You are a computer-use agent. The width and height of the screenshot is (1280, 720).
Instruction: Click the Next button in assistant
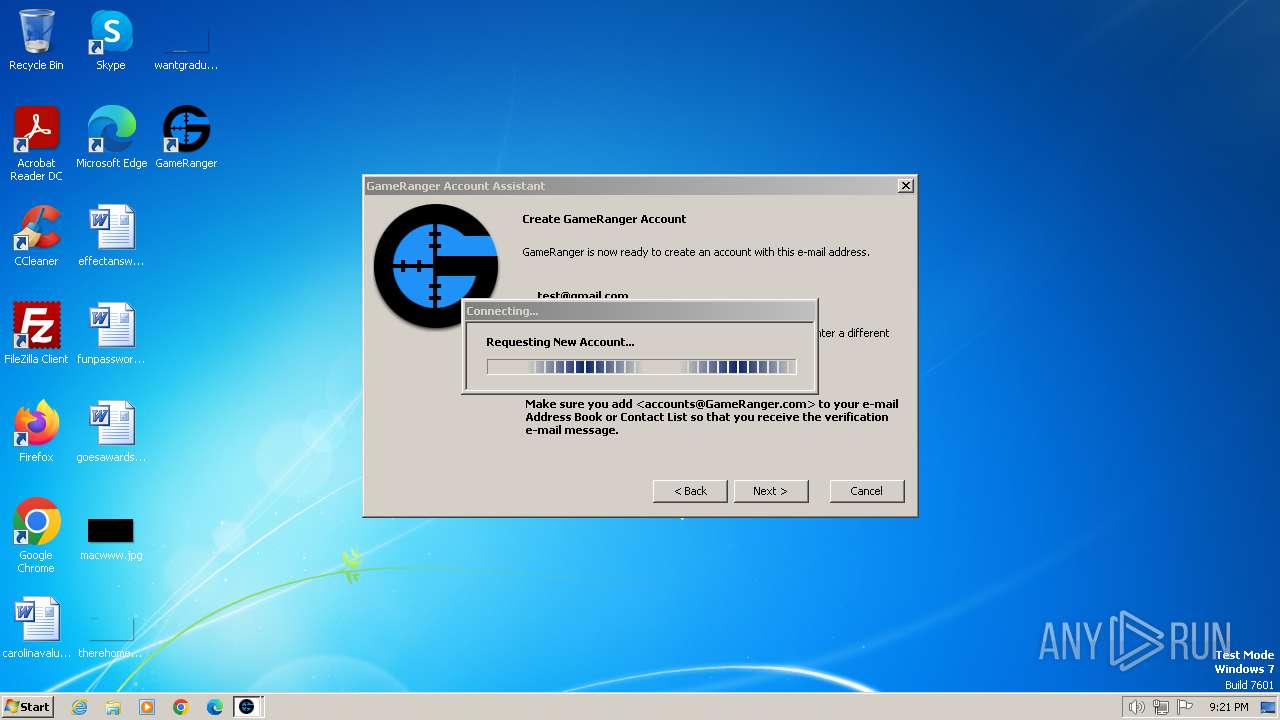[x=771, y=491]
